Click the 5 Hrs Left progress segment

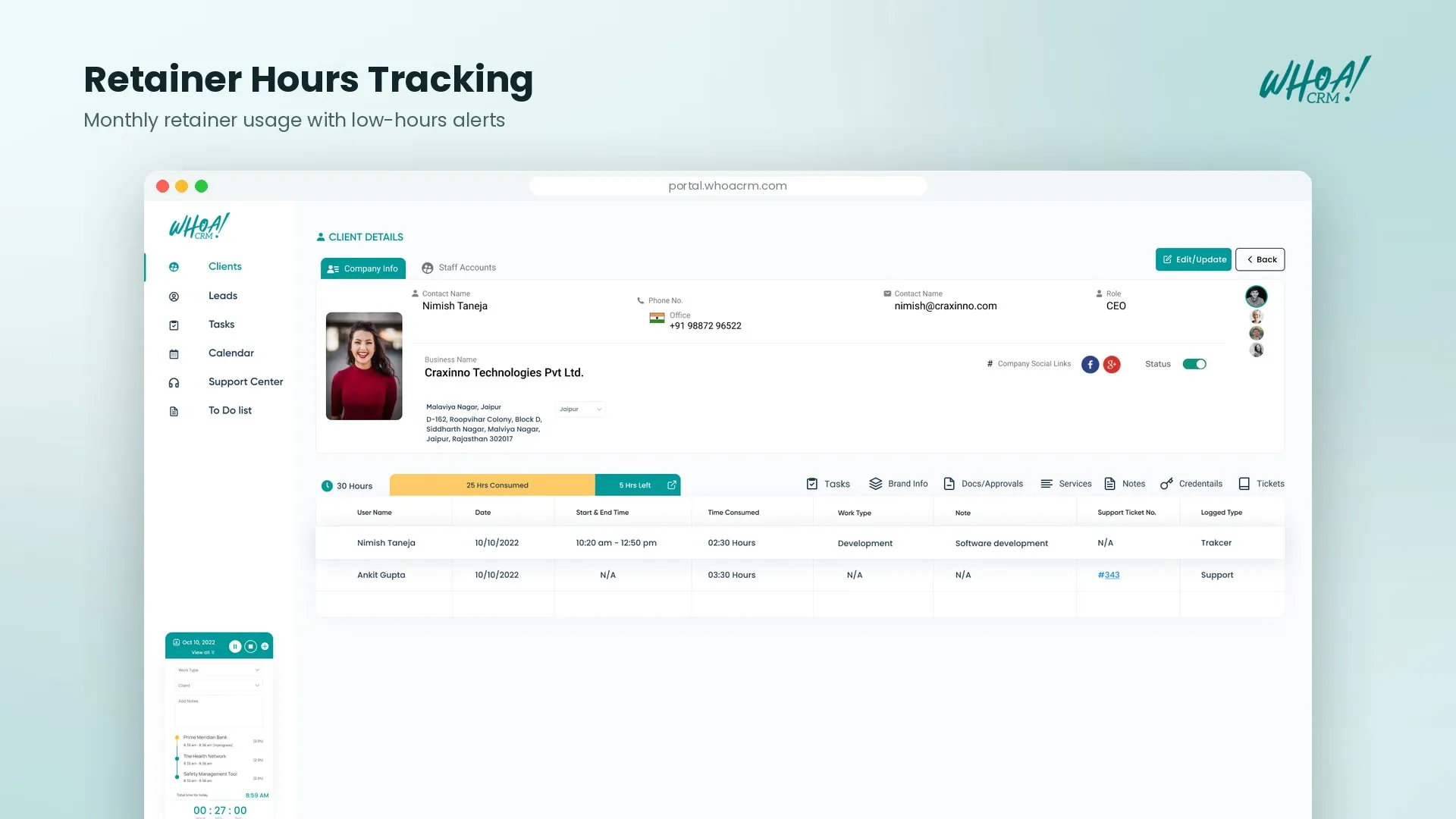638,485
